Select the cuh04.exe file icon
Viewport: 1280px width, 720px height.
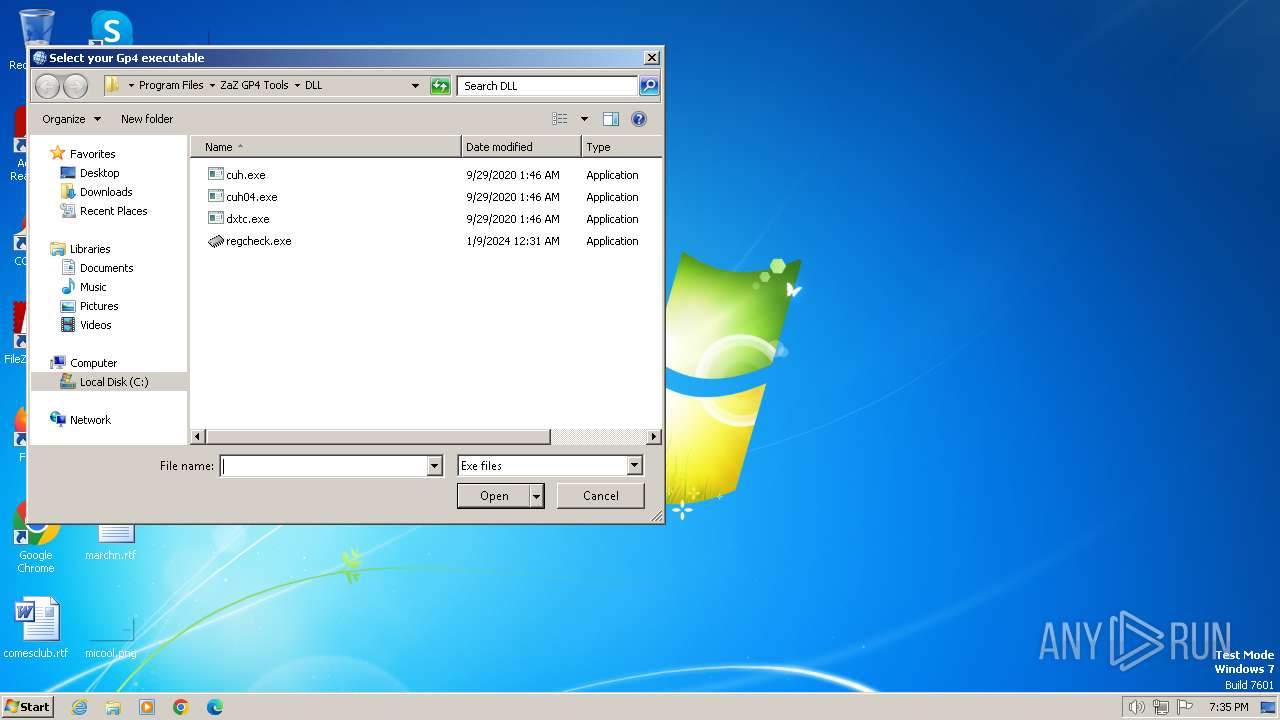click(216, 196)
